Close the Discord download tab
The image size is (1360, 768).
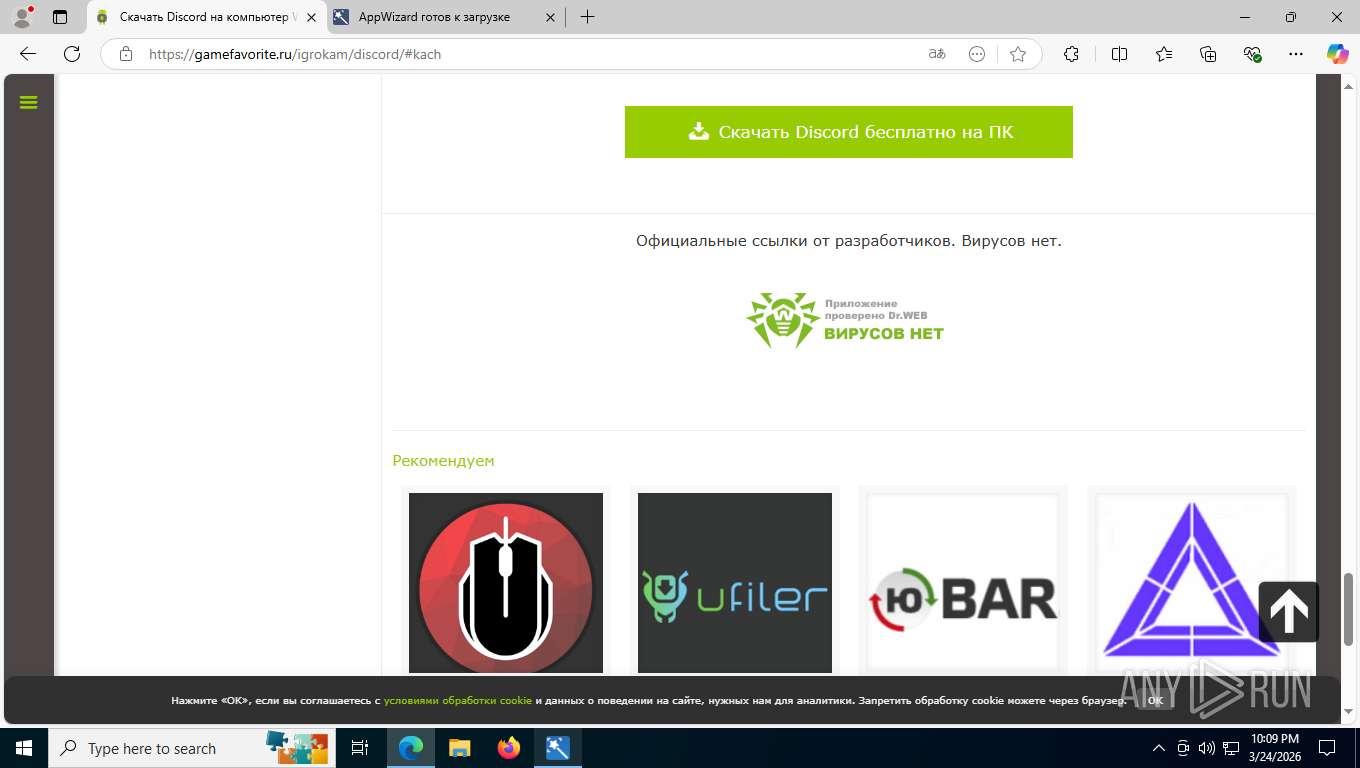pos(310,17)
